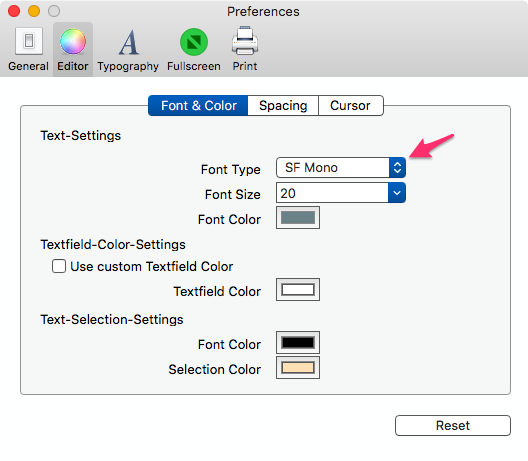Enable Use custom Textfield Color checkbox
This screenshot has width=528, height=461.
(59, 266)
